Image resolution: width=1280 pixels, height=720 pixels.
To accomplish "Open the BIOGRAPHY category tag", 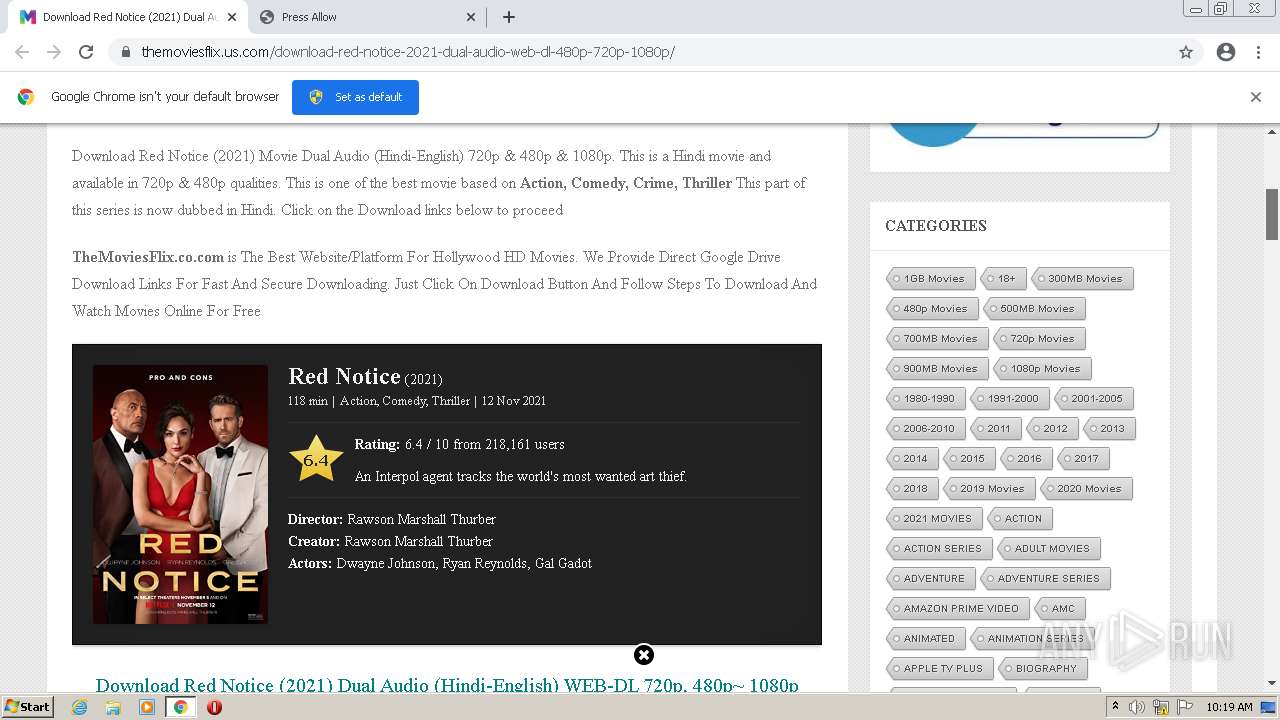I will pos(1041,669).
